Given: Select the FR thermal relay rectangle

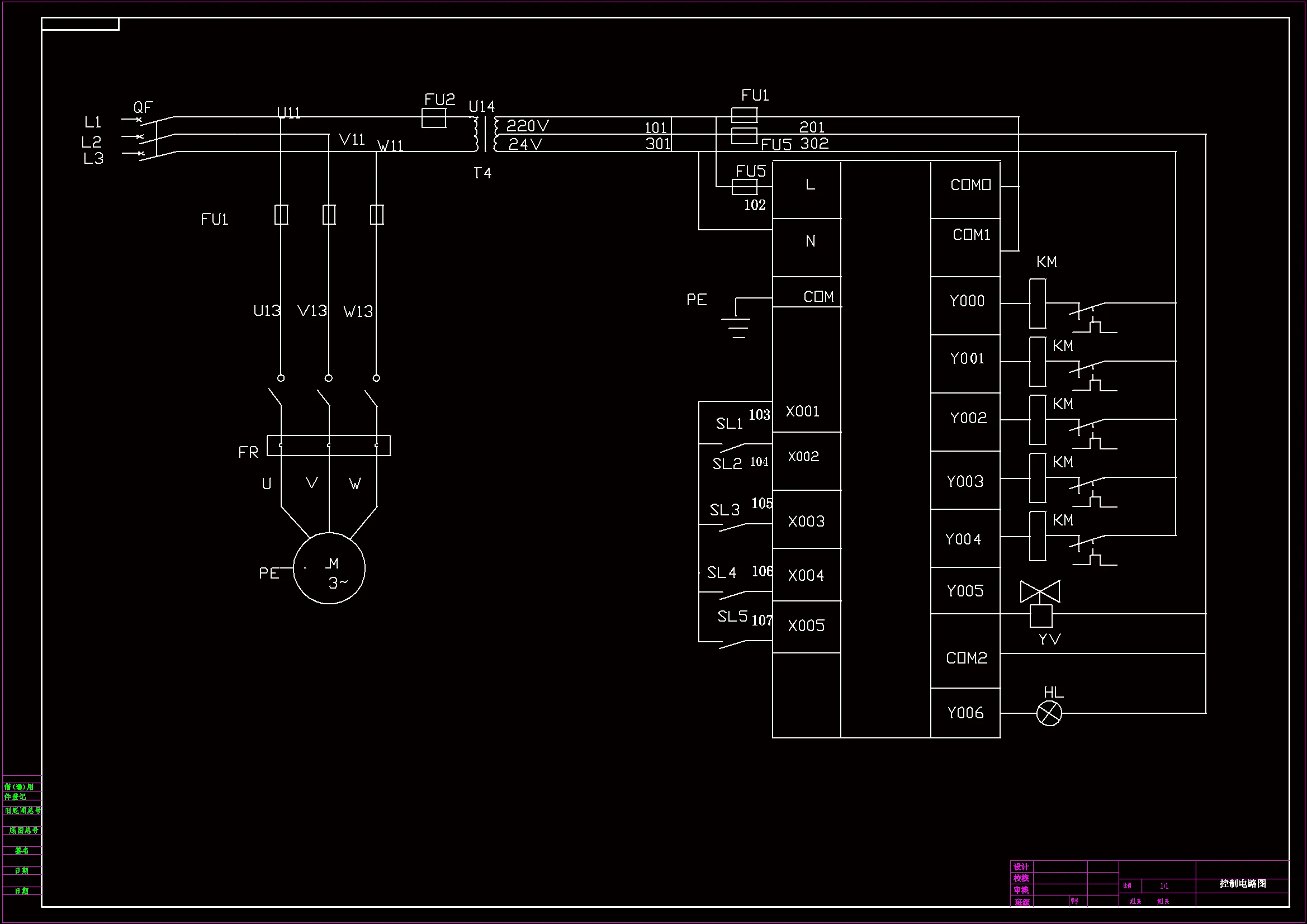Looking at the screenshot, I should tap(329, 445).
